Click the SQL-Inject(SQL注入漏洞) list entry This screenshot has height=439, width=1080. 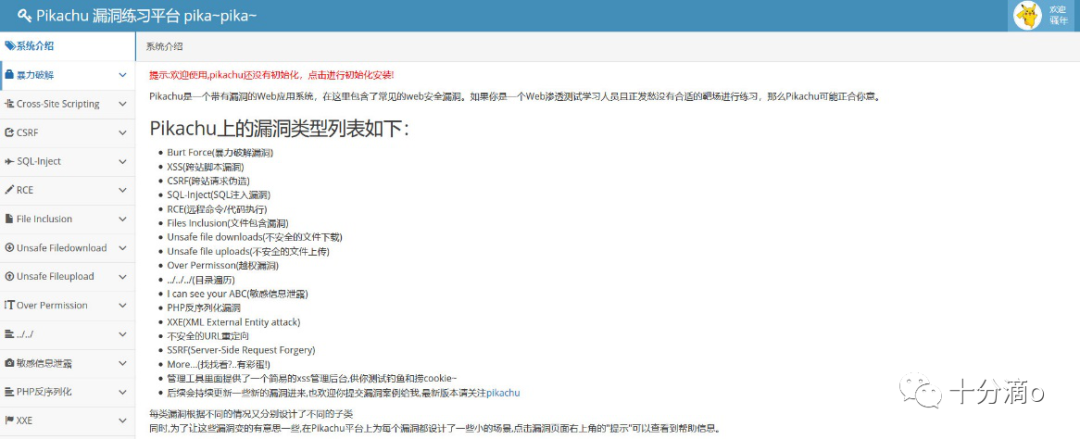click(219, 195)
